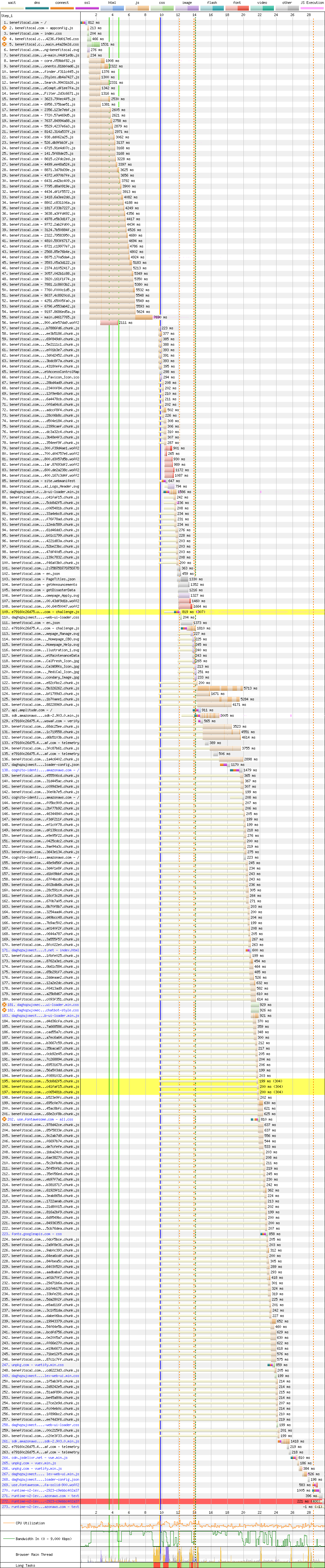Select the ssl legend color swatch
The height and width of the screenshot is (1568, 325).
(x=87, y=8)
